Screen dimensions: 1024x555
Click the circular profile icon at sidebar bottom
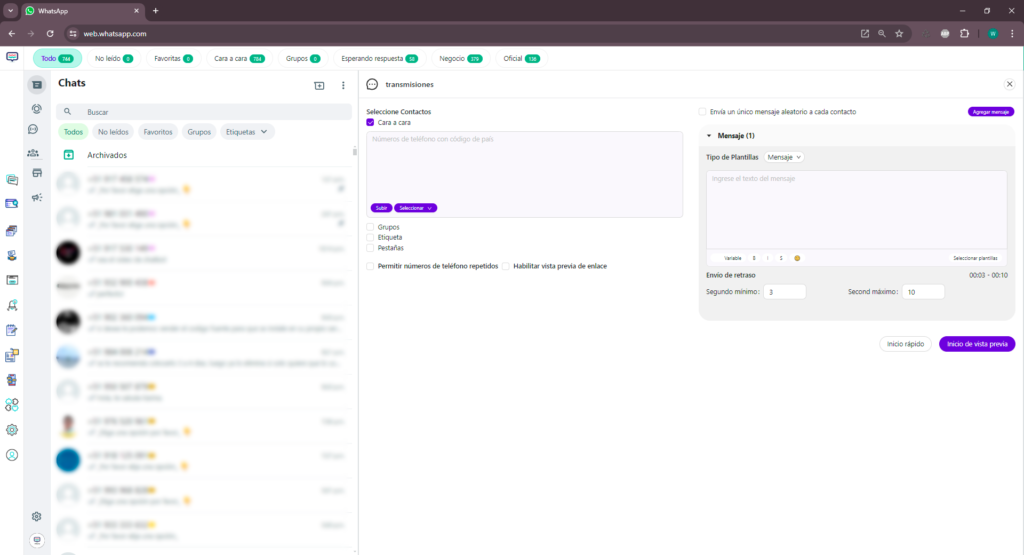tap(37, 541)
